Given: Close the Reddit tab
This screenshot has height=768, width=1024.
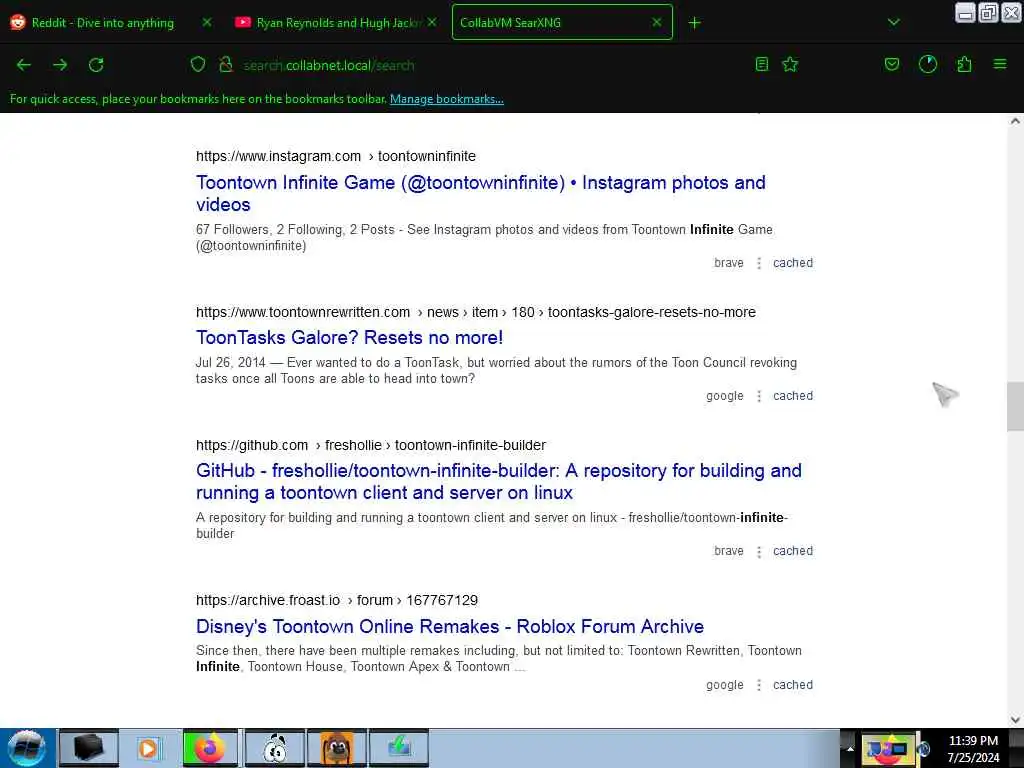Looking at the screenshot, I should 207,22.
